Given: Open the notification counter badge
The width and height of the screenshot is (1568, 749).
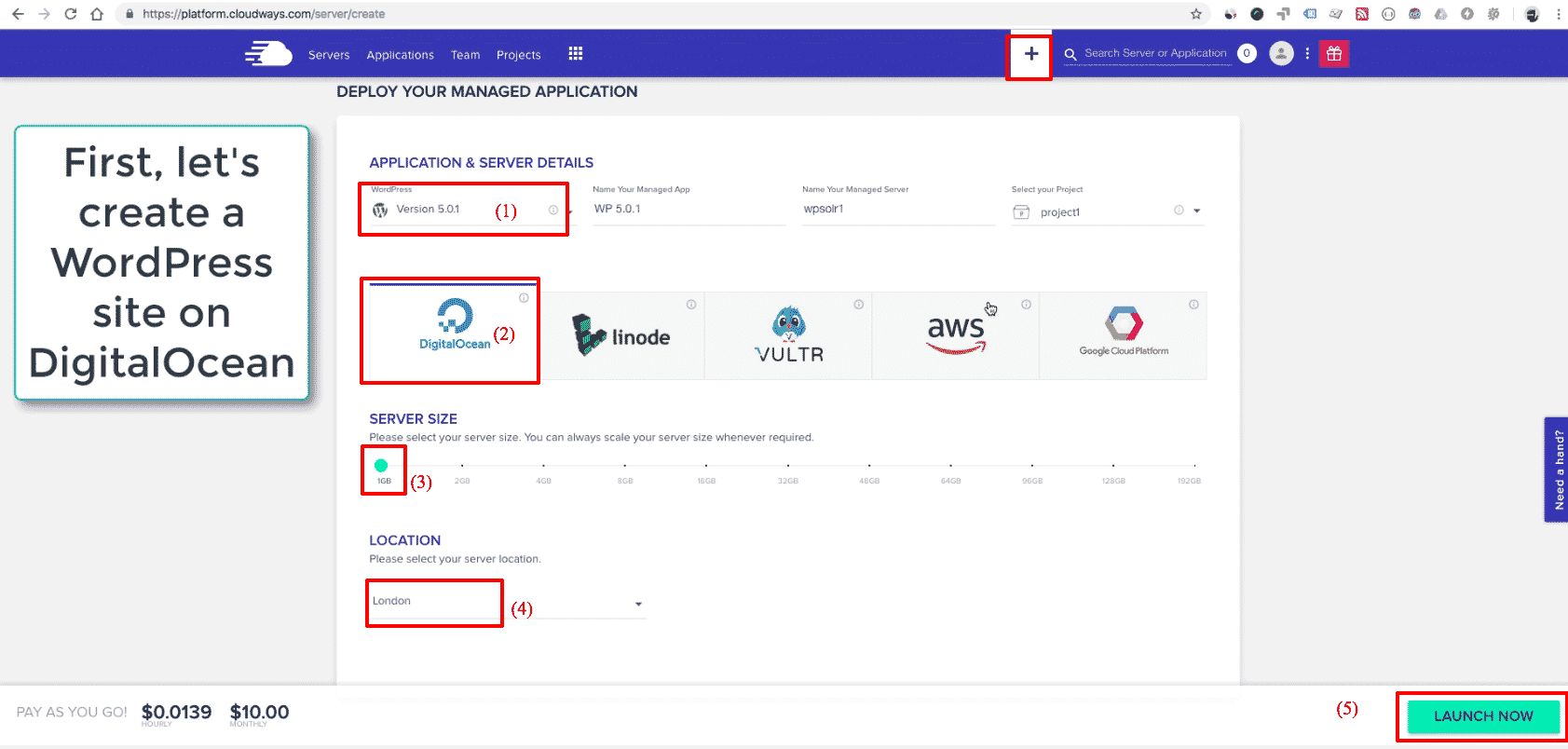Looking at the screenshot, I should [x=1247, y=53].
